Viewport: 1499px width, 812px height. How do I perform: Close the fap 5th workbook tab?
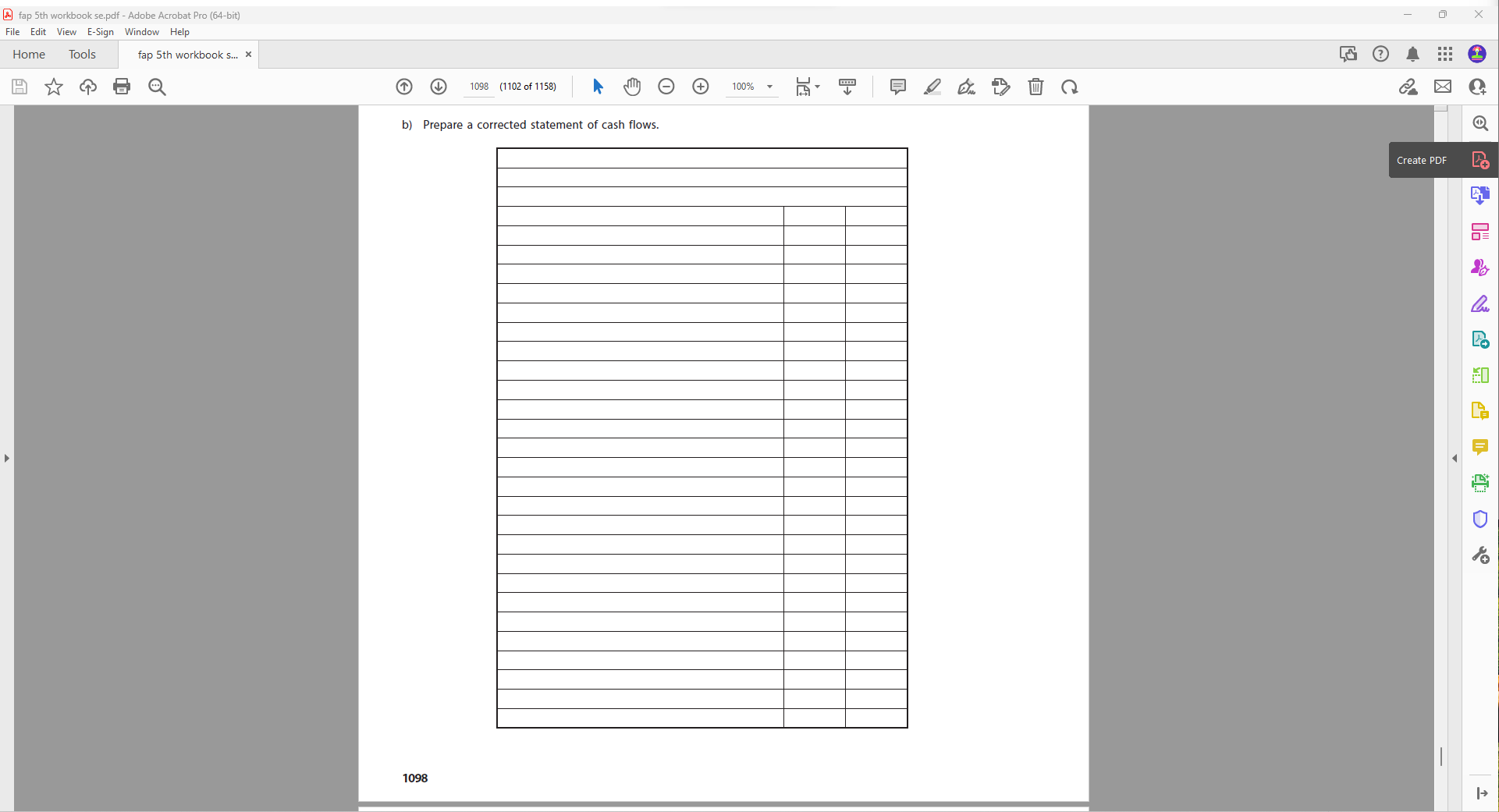pos(248,55)
